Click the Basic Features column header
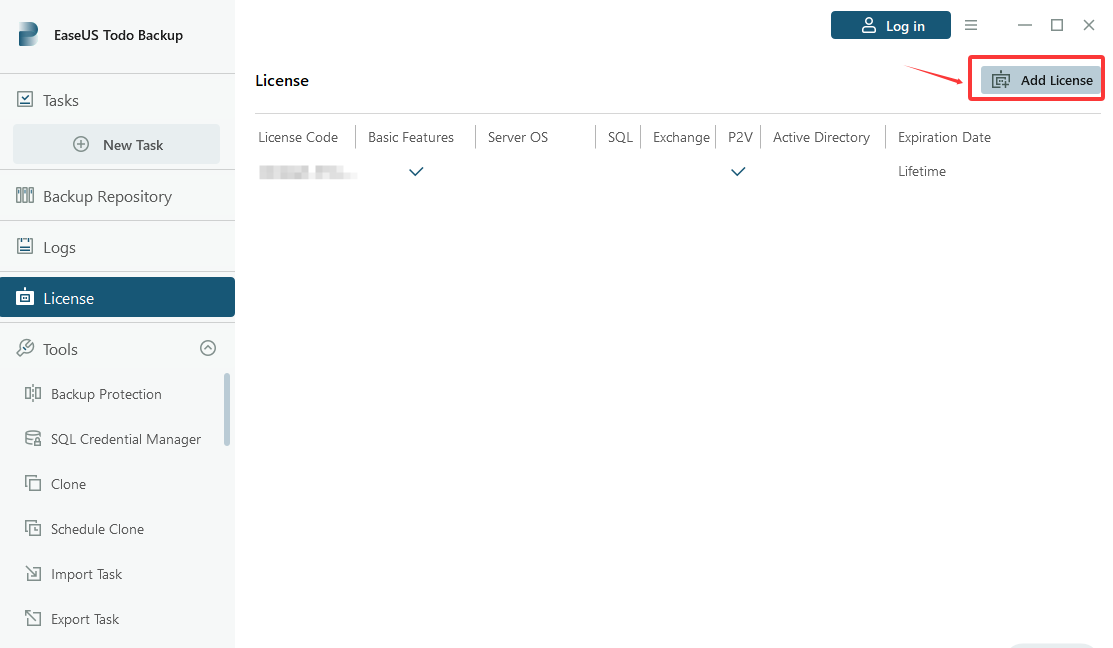1113x648 pixels. [x=411, y=137]
